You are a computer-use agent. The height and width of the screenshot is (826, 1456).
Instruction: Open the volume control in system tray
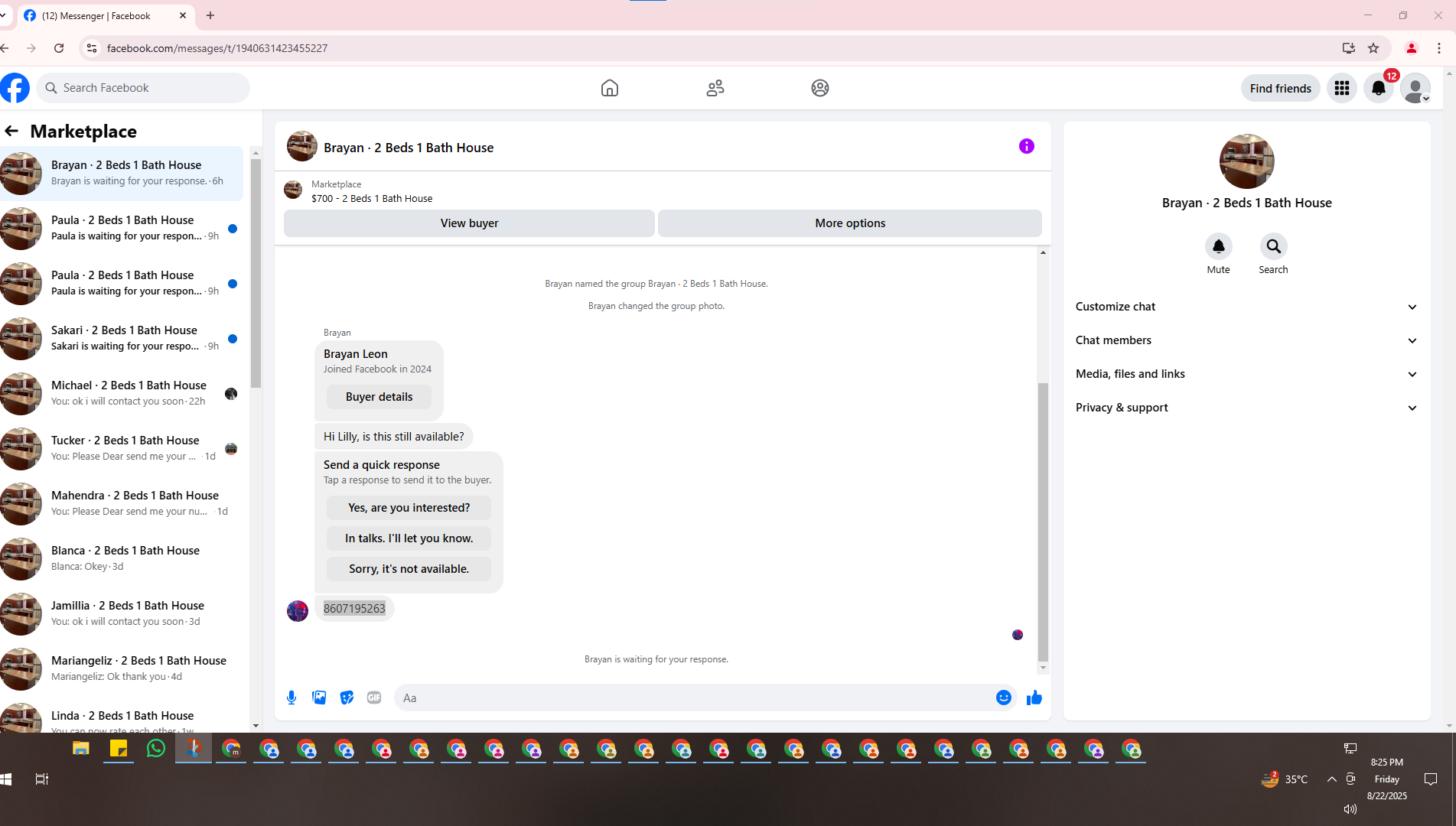1350,809
